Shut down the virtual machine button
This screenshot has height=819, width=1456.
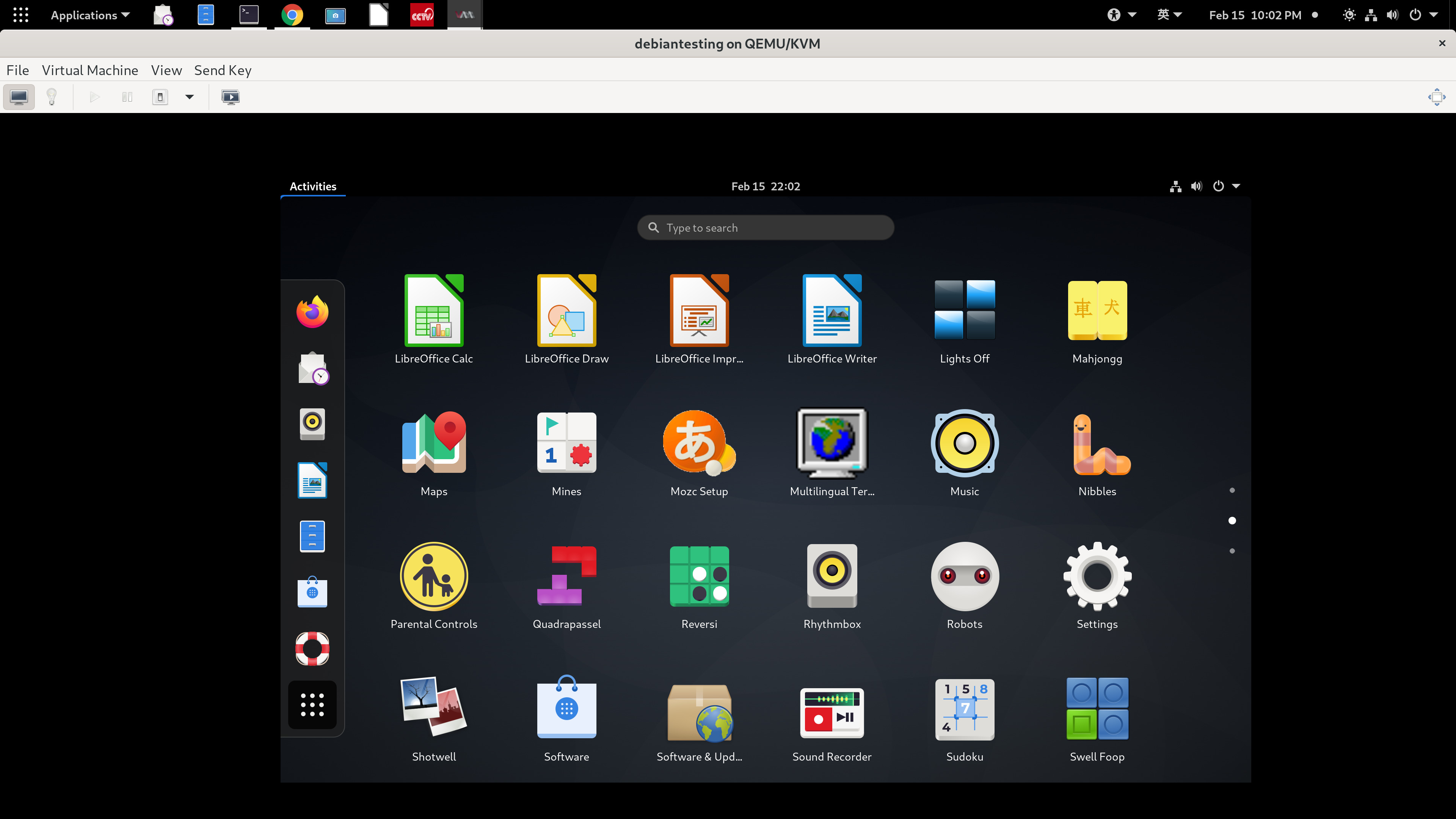(x=160, y=97)
